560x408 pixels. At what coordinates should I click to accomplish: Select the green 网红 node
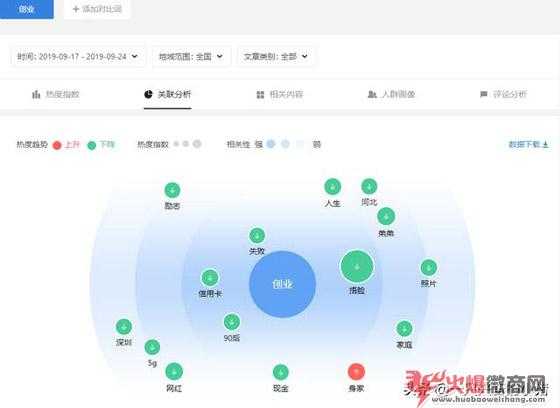coord(174,372)
